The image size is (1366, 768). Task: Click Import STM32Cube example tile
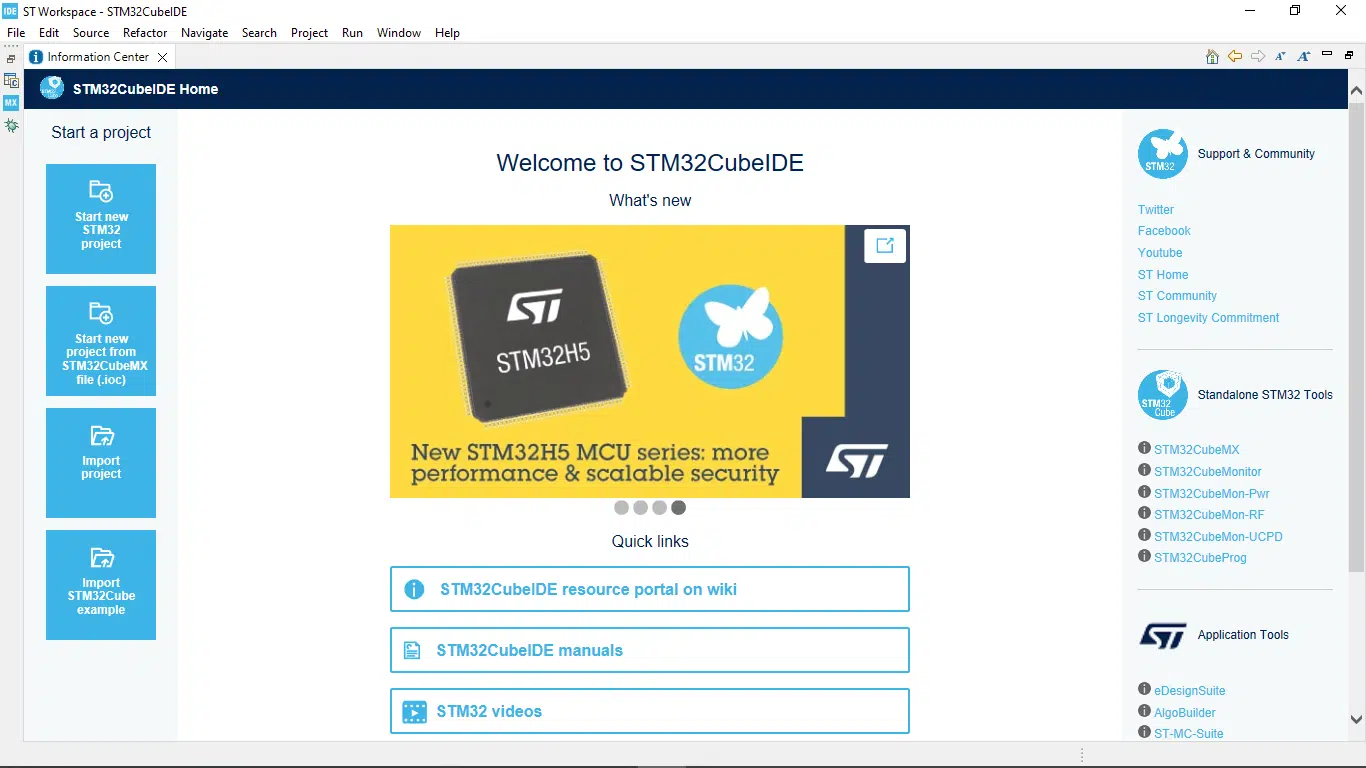(x=101, y=585)
